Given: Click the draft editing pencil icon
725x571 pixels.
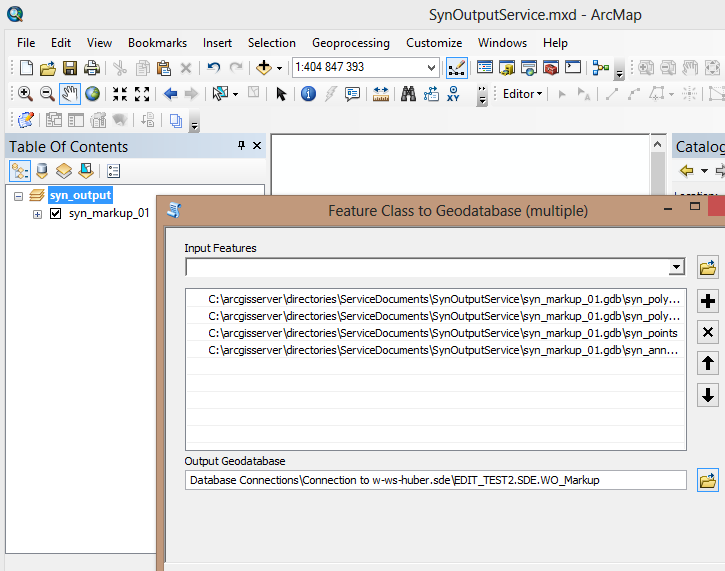Looking at the screenshot, I should tap(25, 120).
